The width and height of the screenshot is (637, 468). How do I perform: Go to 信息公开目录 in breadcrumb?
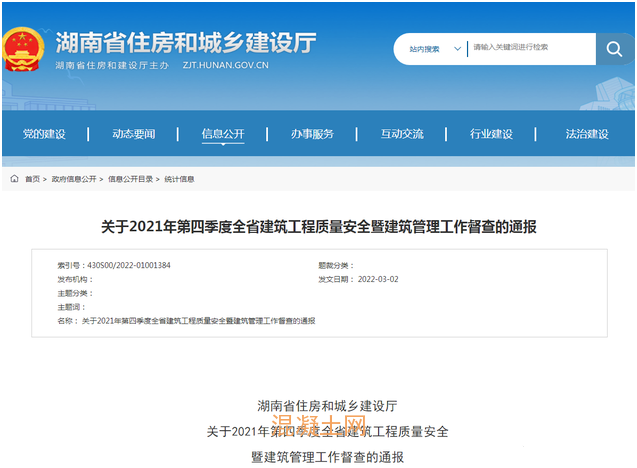click(130, 179)
